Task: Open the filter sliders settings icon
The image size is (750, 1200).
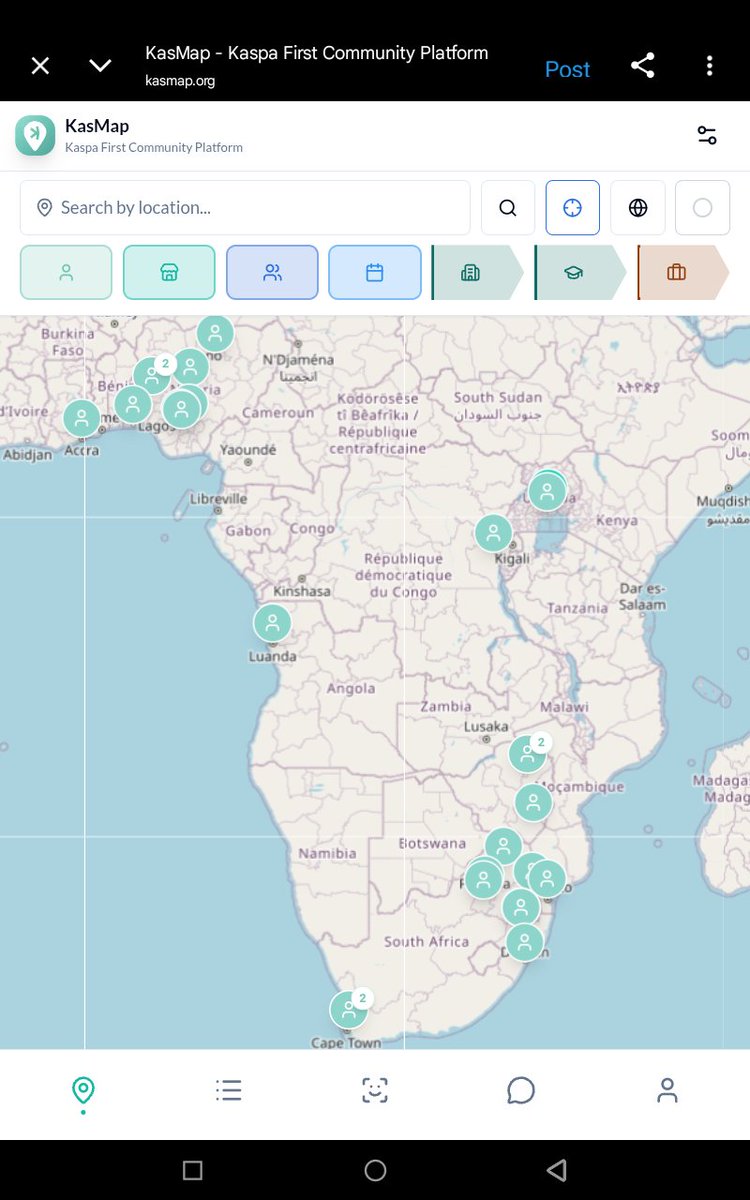Action: [707, 135]
